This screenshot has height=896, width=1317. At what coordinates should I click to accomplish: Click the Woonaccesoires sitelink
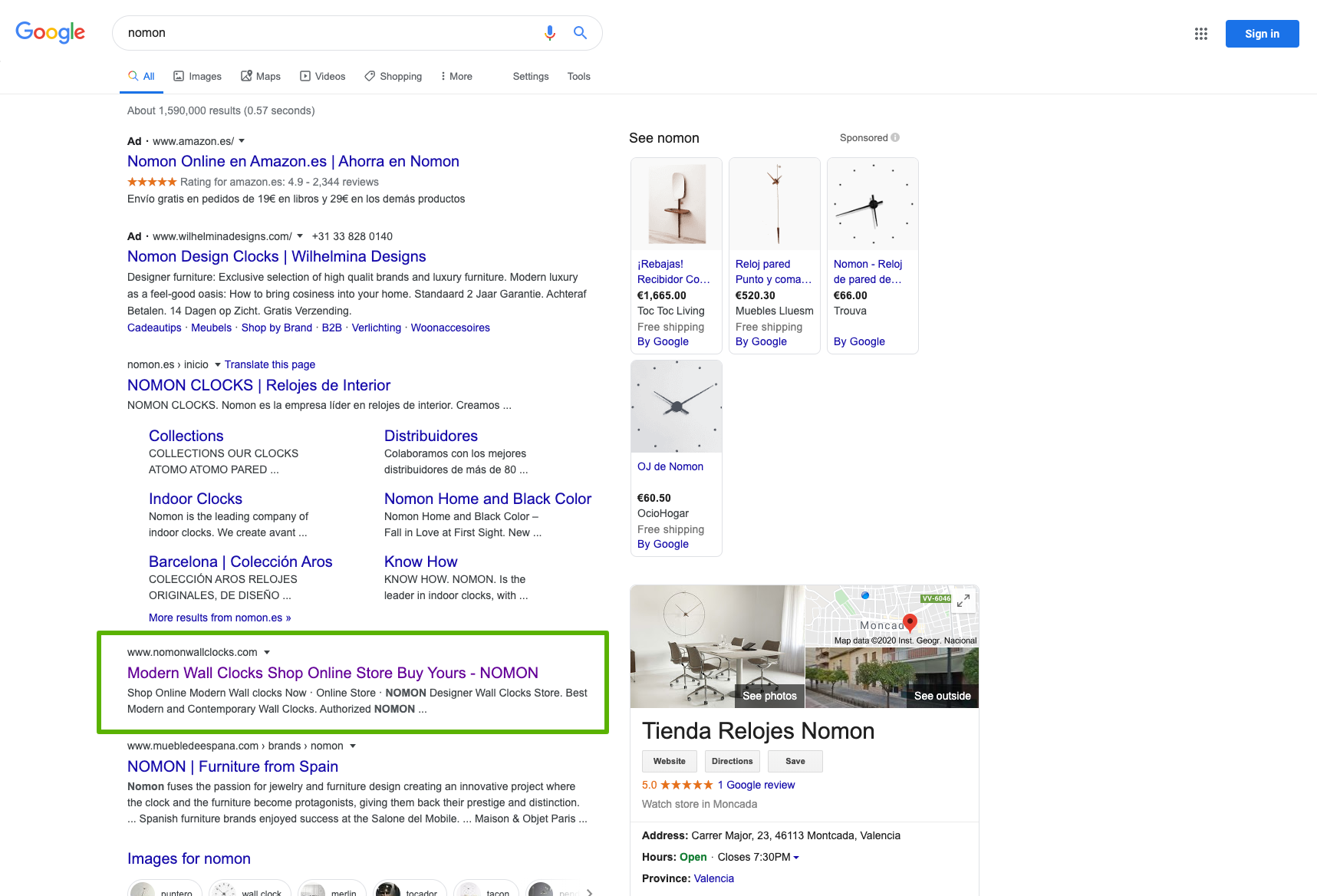[x=450, y=328]
